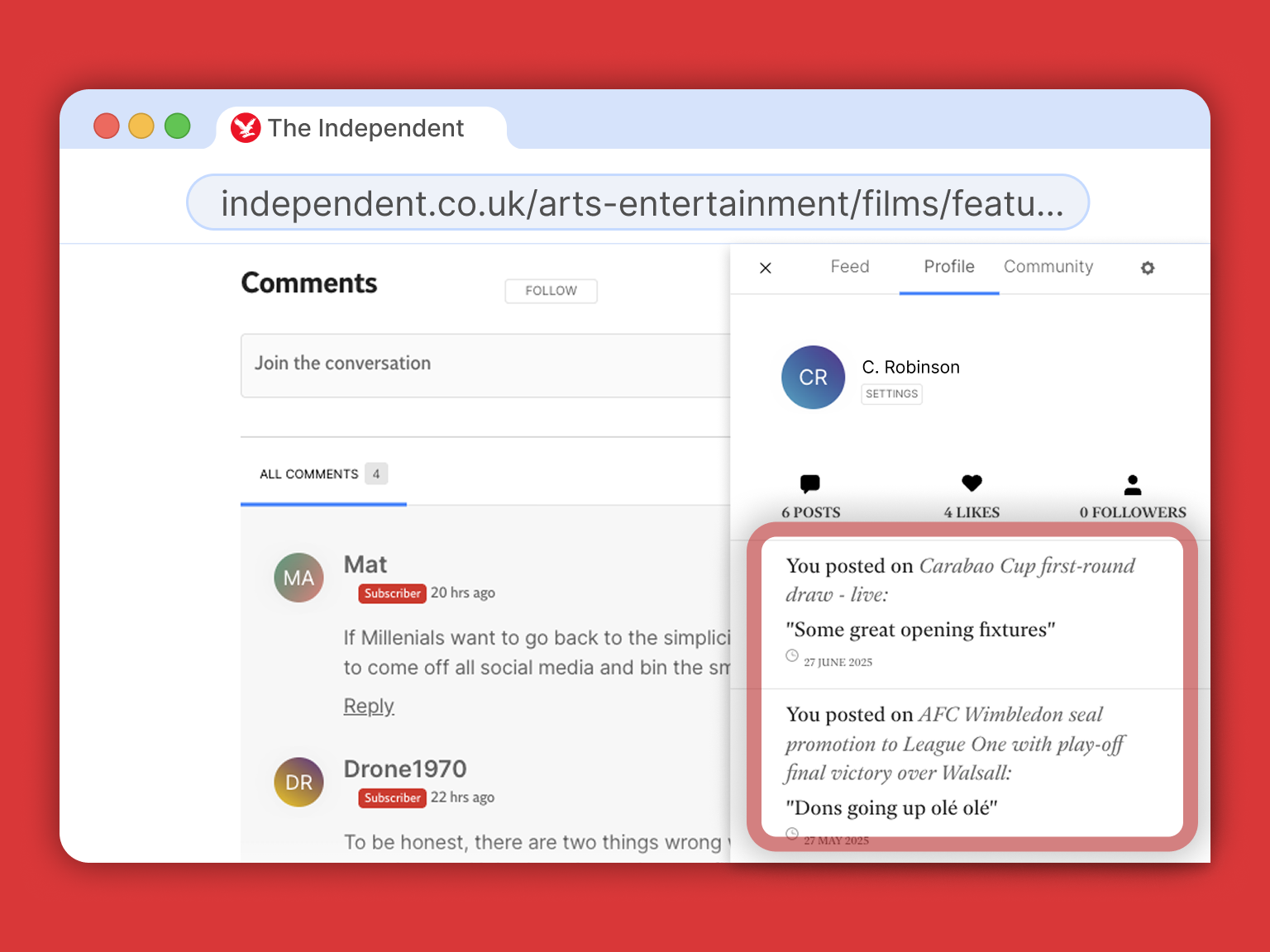
Task: Click the speech bubble posts icon
Action: point(810,483)
